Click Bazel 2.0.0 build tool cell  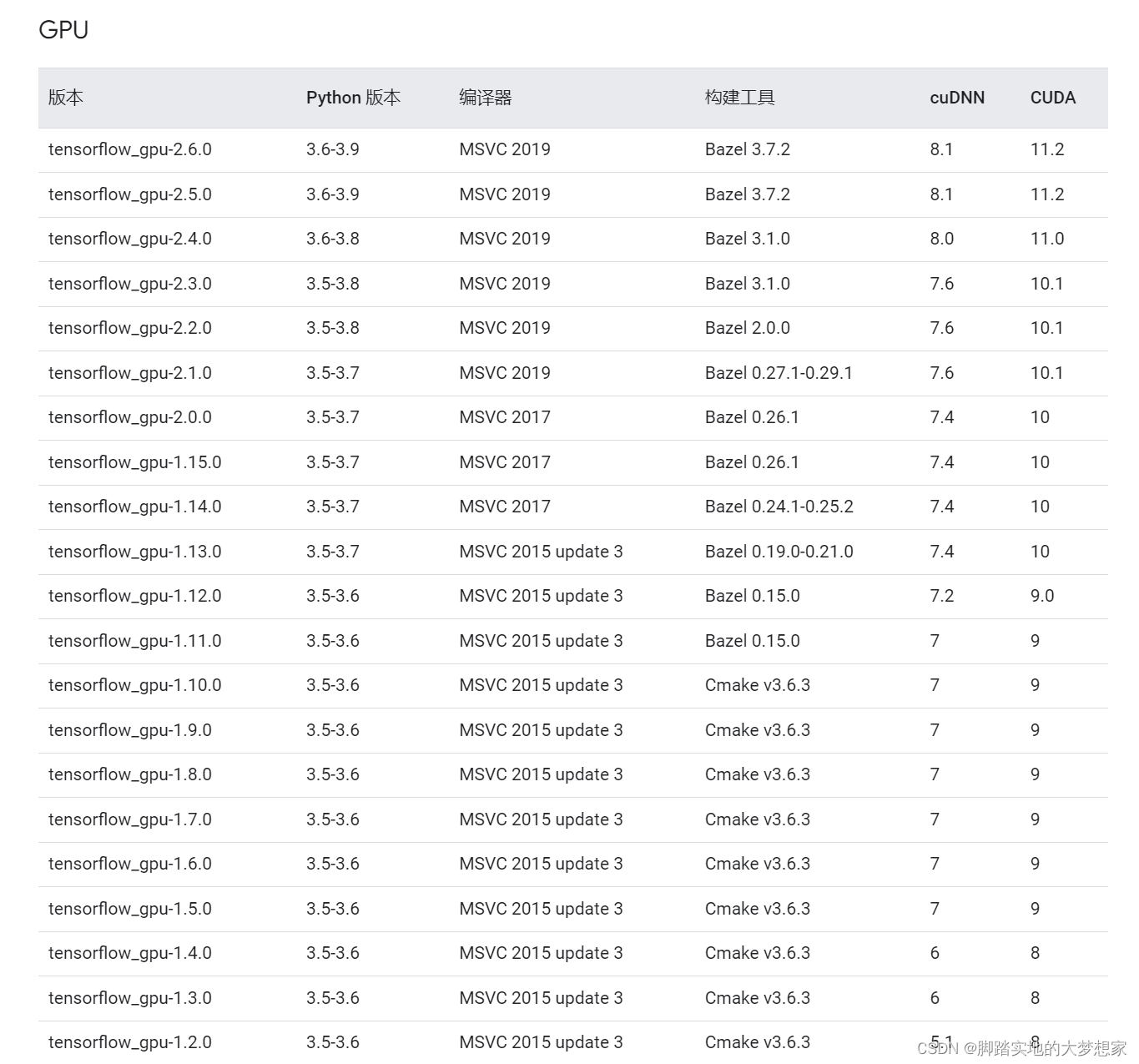pos(748,328)
